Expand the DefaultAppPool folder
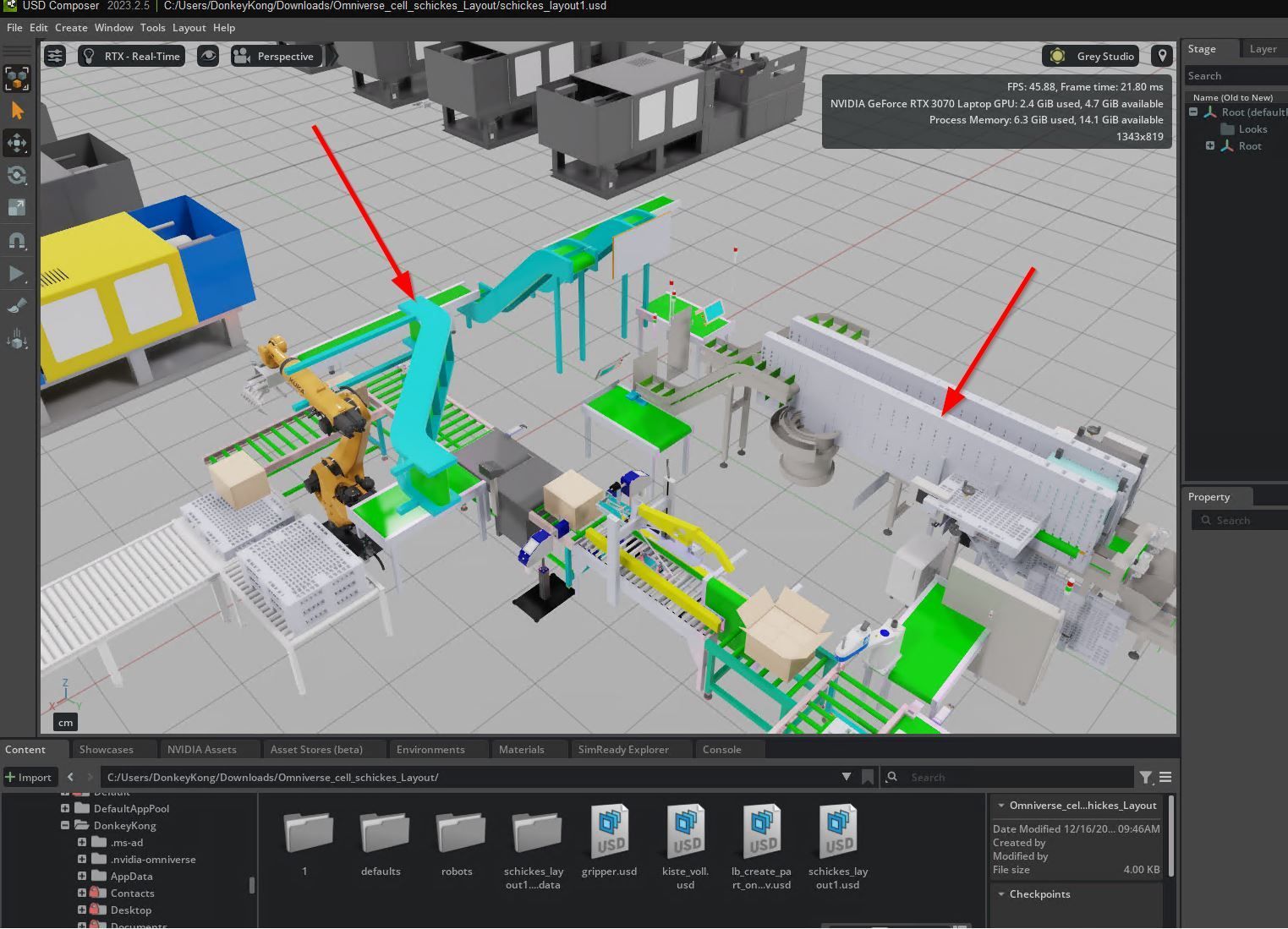Image resolution: width=1288 pixels, height=929 pixels. point(65,809)
